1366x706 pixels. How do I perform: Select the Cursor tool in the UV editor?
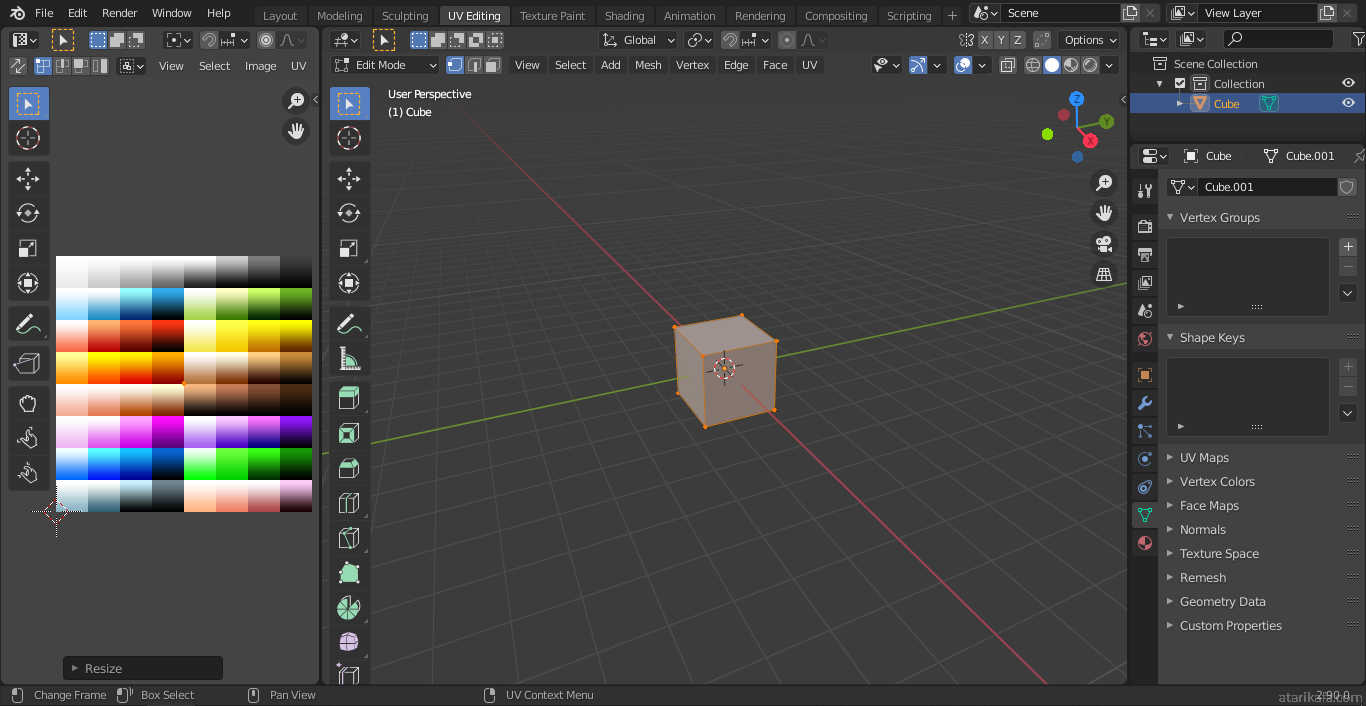point(28,138)
